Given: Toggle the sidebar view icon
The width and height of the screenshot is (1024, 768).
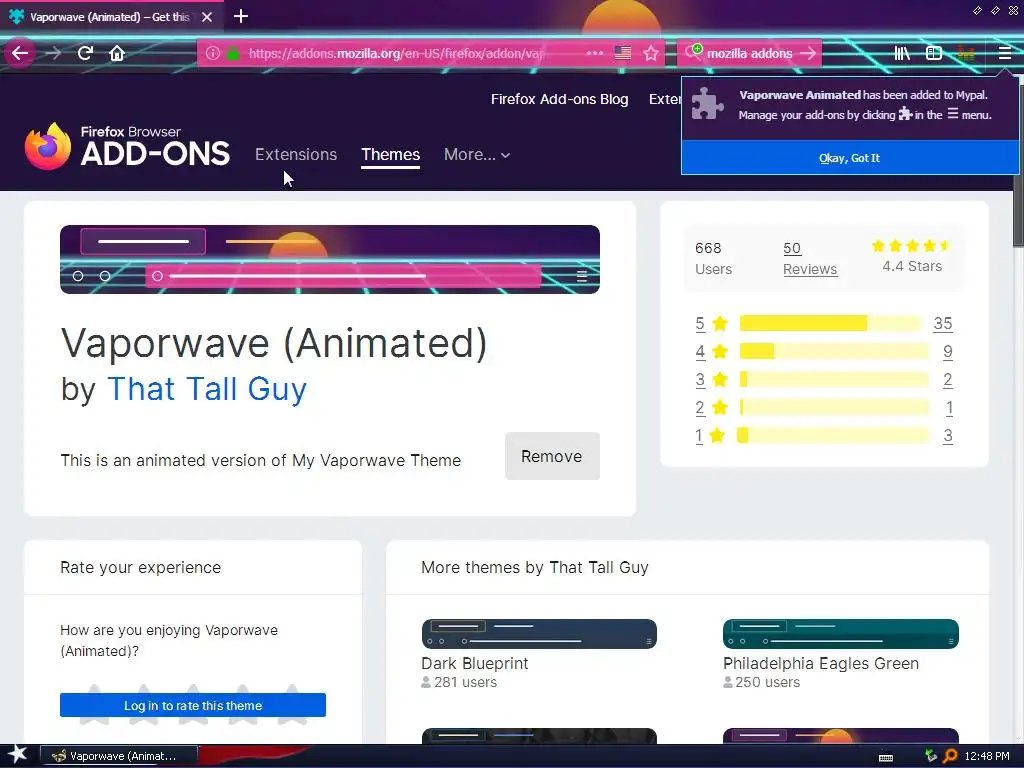Looking at the screenshot, I should [933, 53].
